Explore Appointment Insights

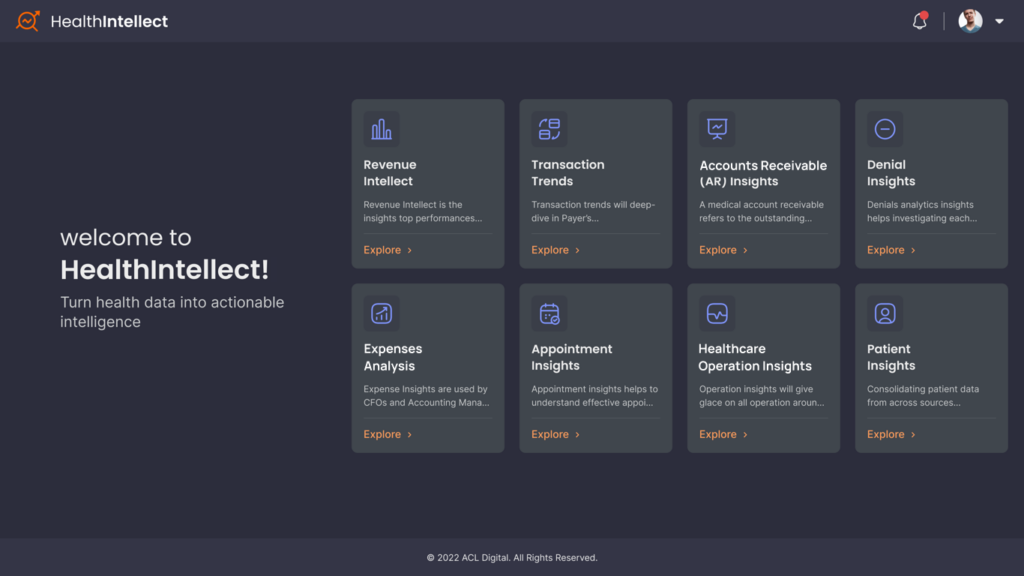pyautogui.click(x=556, y=434)
